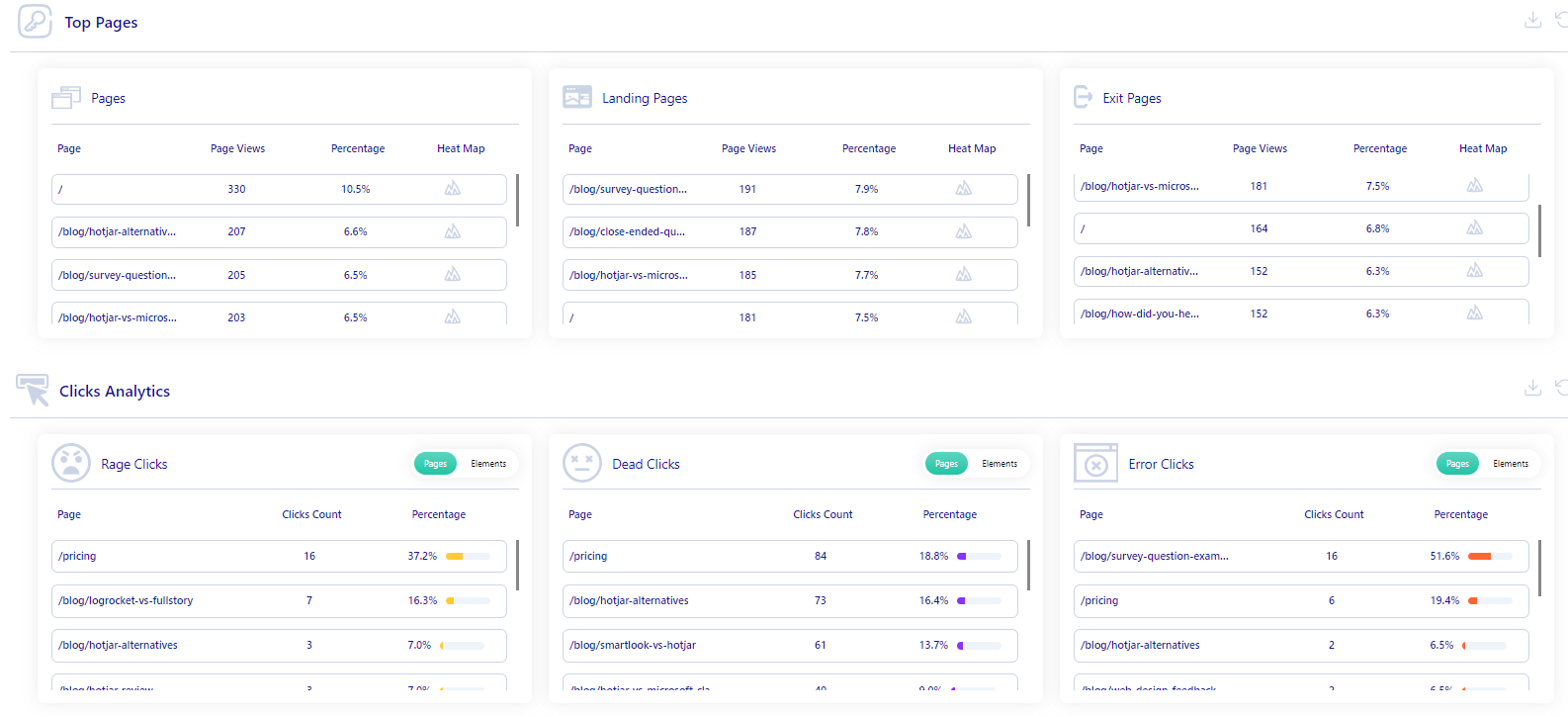Viewport: 1568px width, 716px height.
Task: Click Error Clicks 51.6% progress bar
Action: coord(1490,556)
